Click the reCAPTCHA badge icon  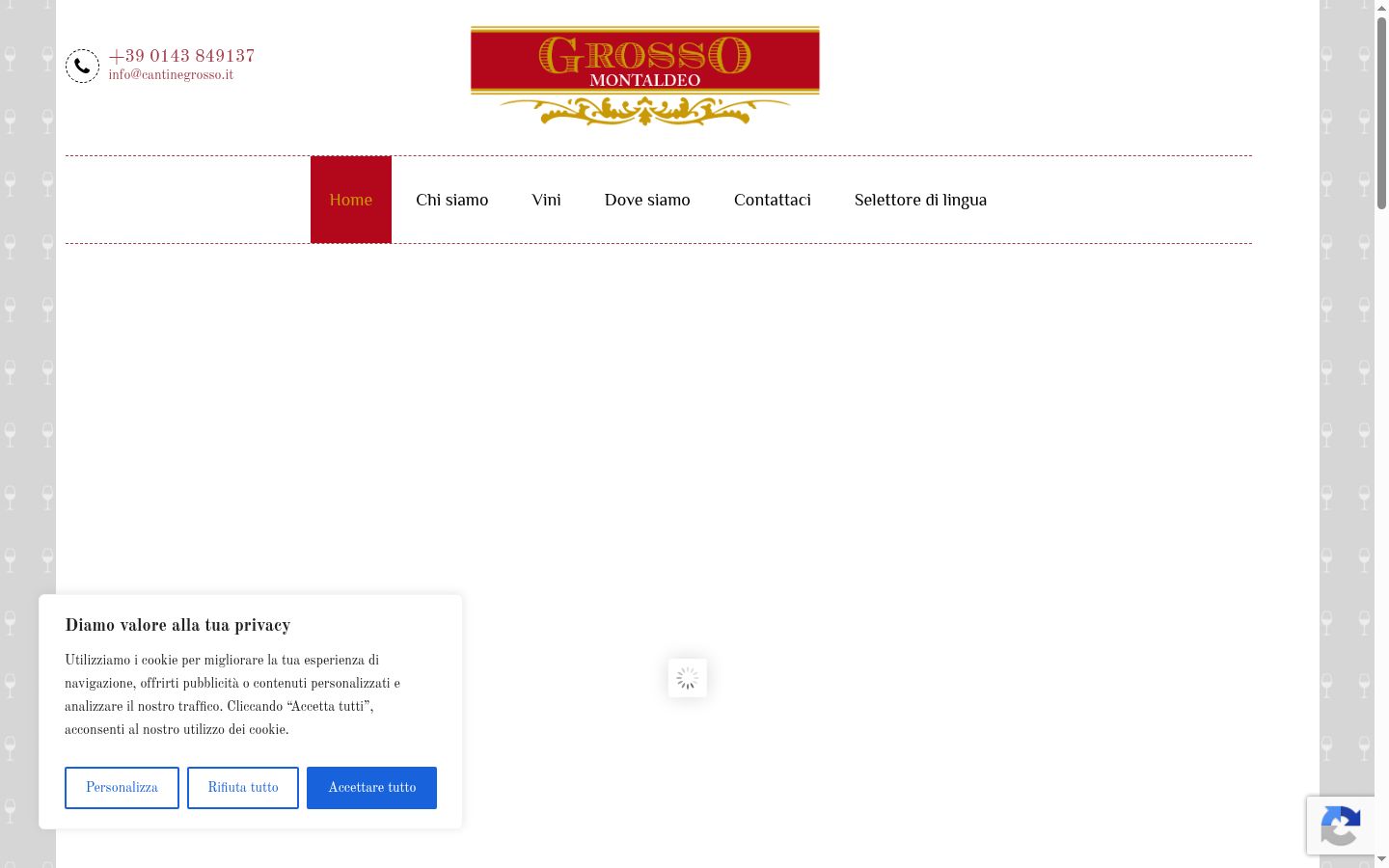[1341, 826]
